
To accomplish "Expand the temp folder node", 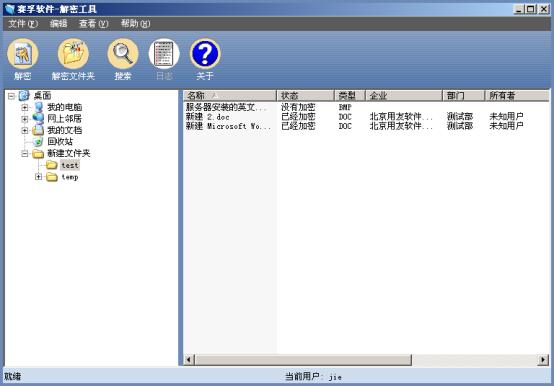I will (x=39, y=177).
